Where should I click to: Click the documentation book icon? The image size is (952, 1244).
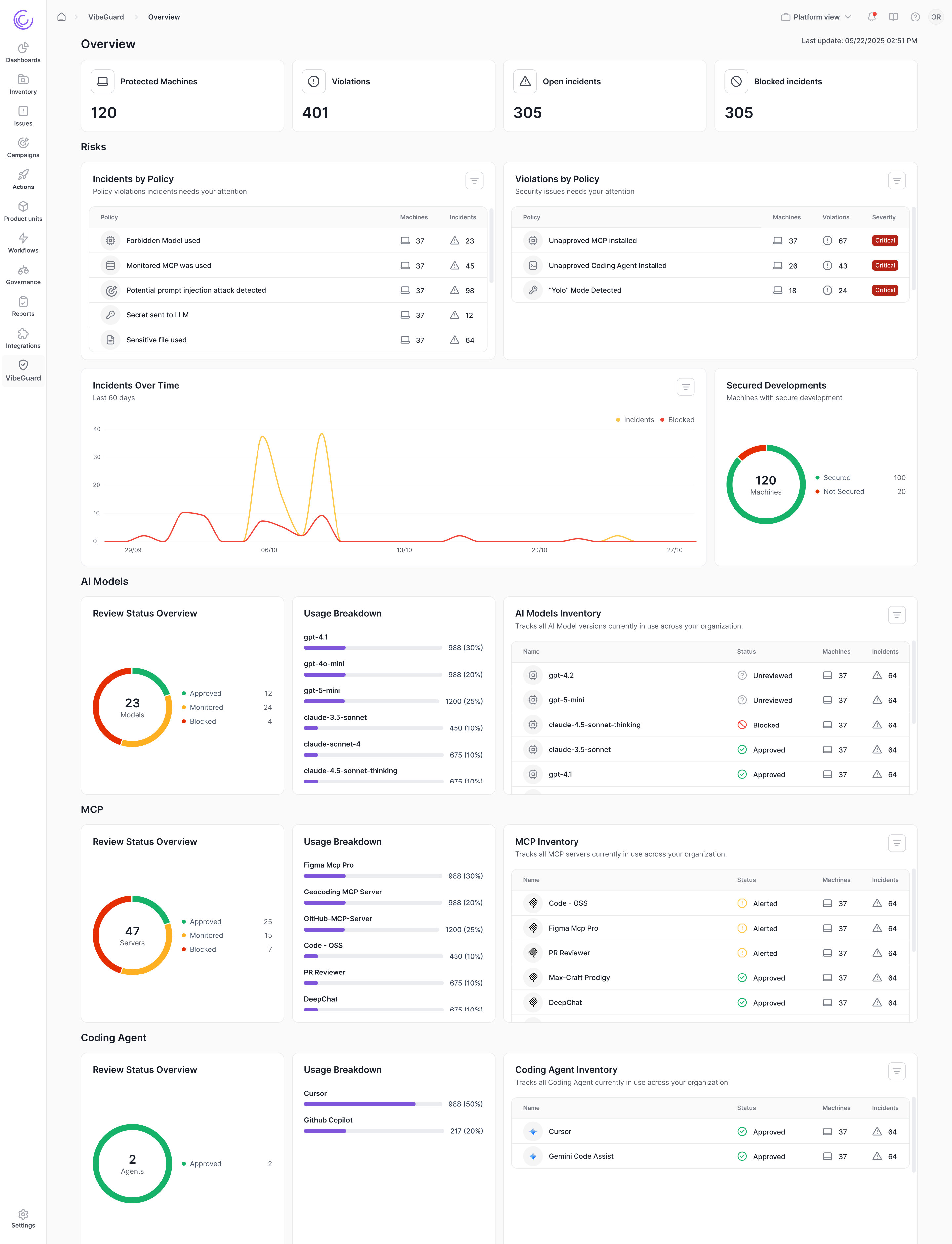click(x=893, y=17)
